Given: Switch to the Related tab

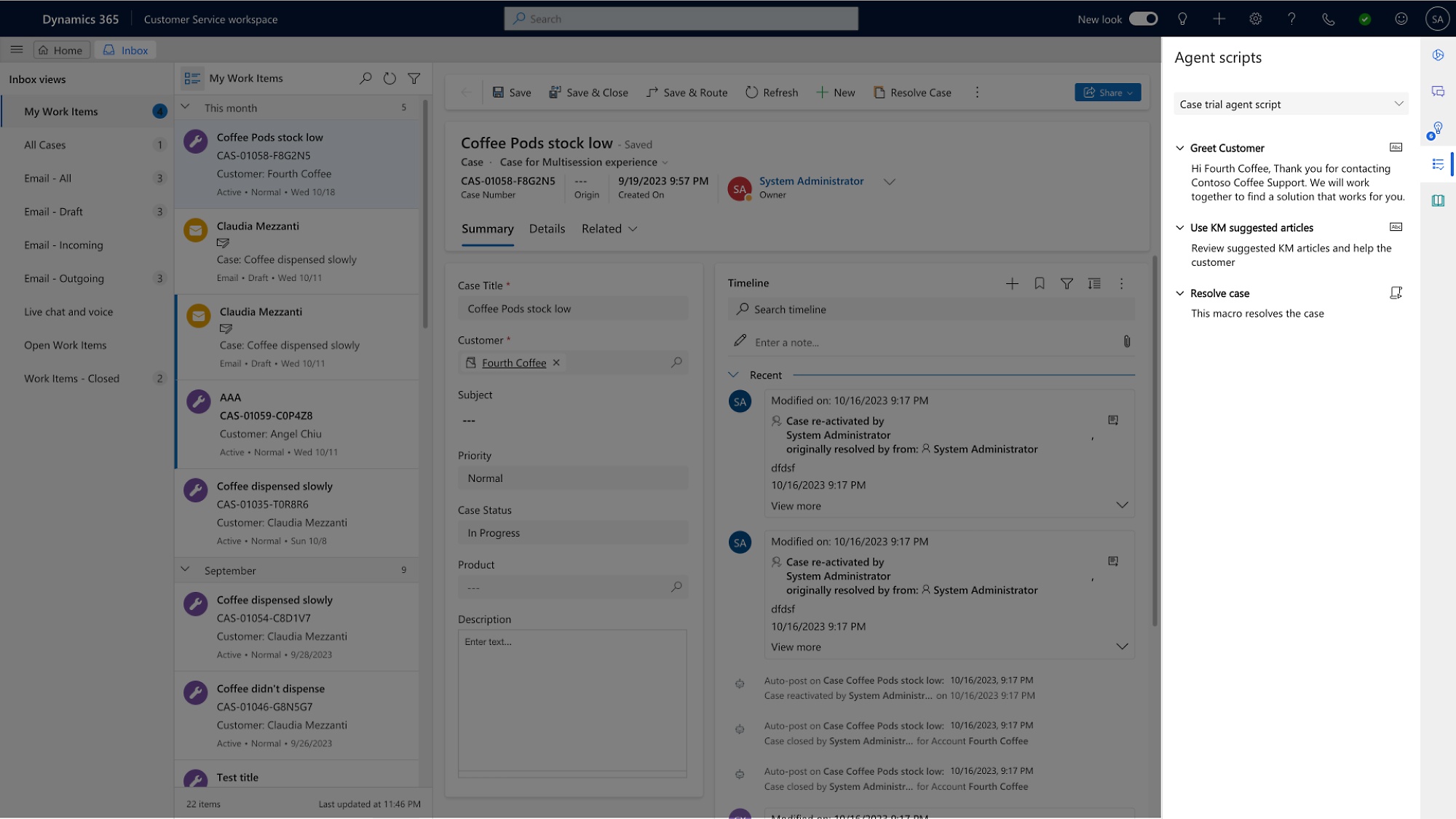Looking at the screenshot, I should [601, 228].
